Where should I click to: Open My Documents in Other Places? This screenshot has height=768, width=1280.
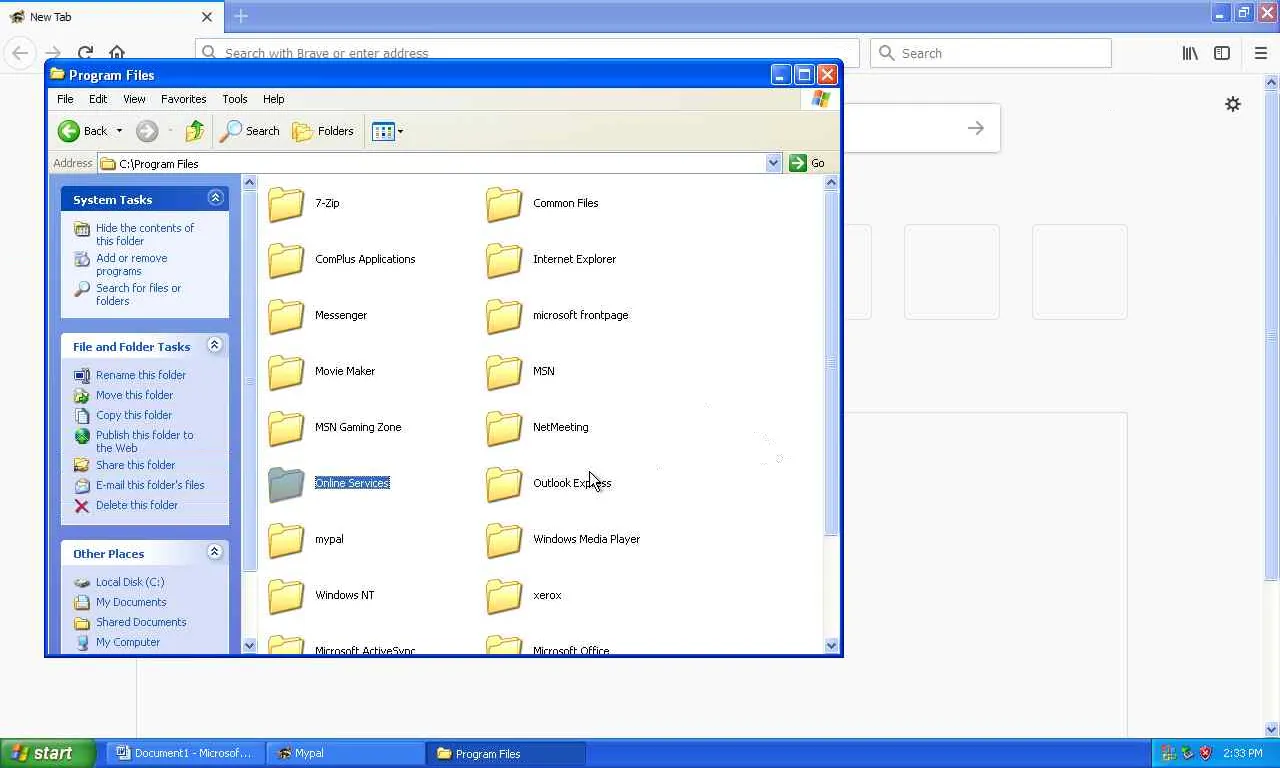point(131,602)
